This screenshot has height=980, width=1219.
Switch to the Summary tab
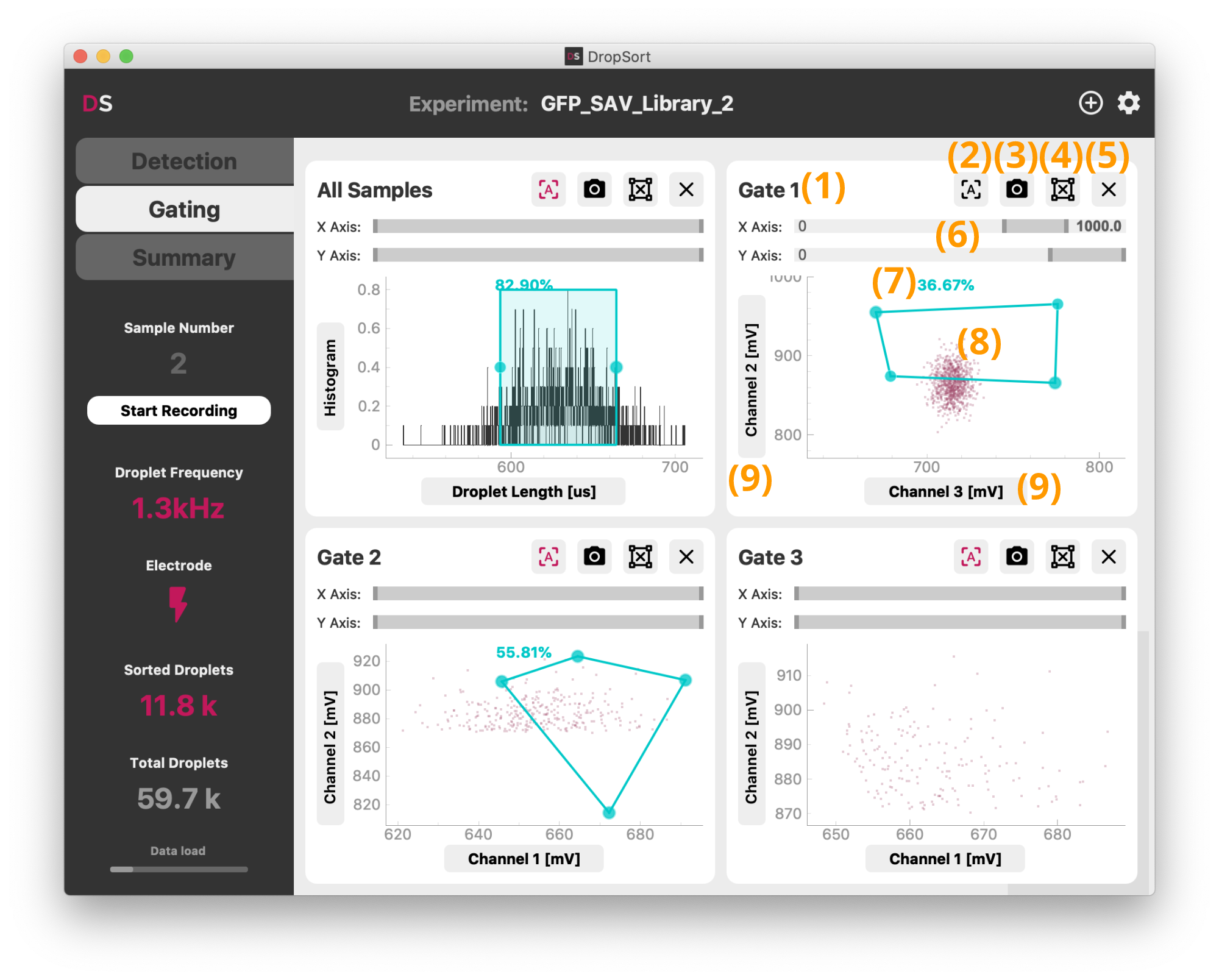(184, 258)
